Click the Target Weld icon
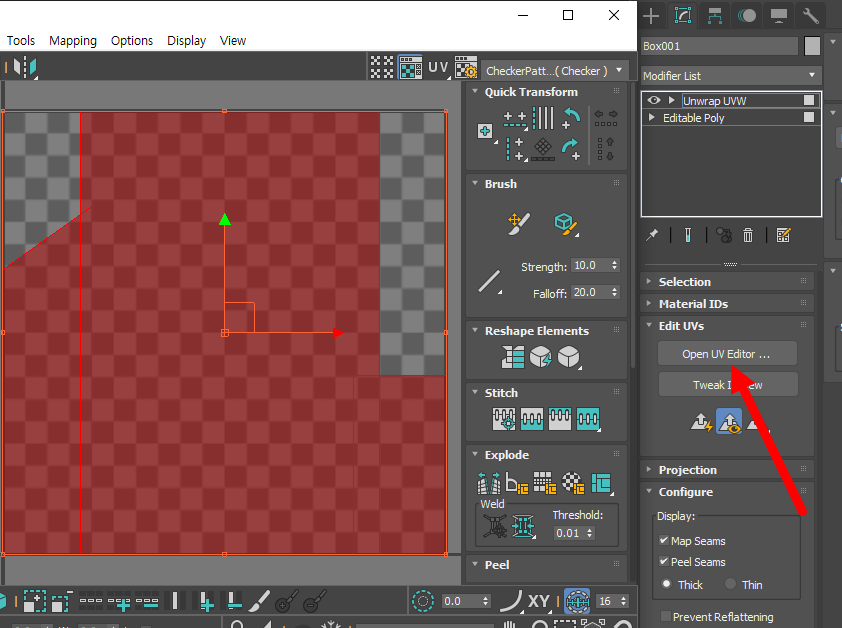Screen dimensions: 842x628 point(495,526)
